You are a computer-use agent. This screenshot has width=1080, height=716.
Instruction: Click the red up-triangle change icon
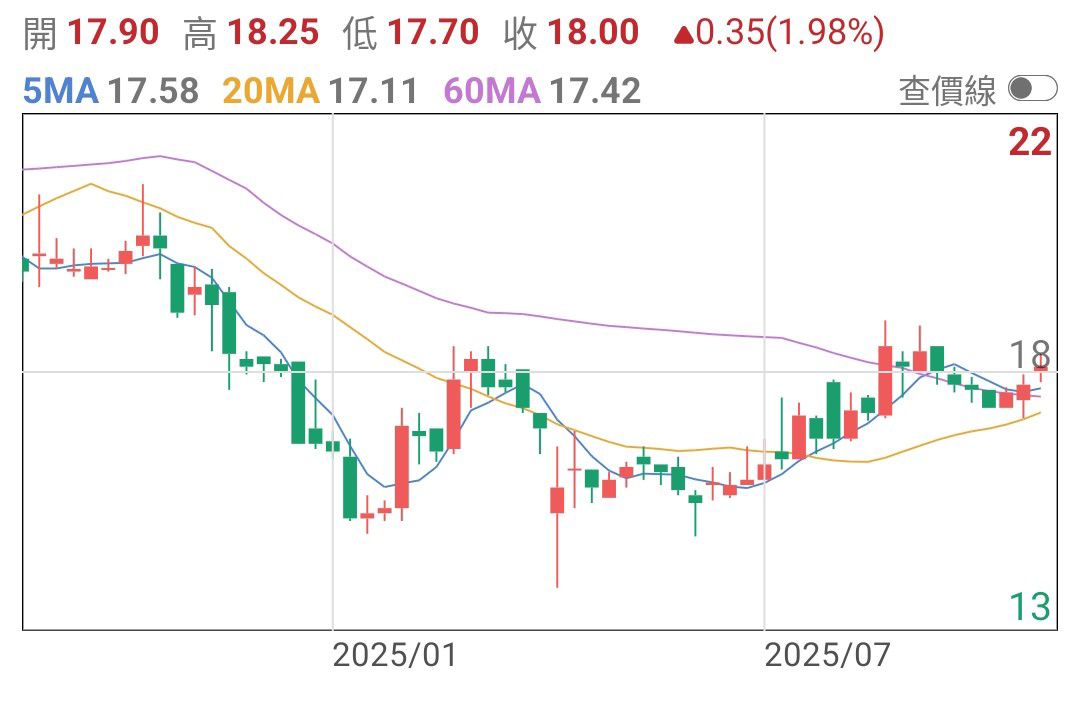click(683, 34)
